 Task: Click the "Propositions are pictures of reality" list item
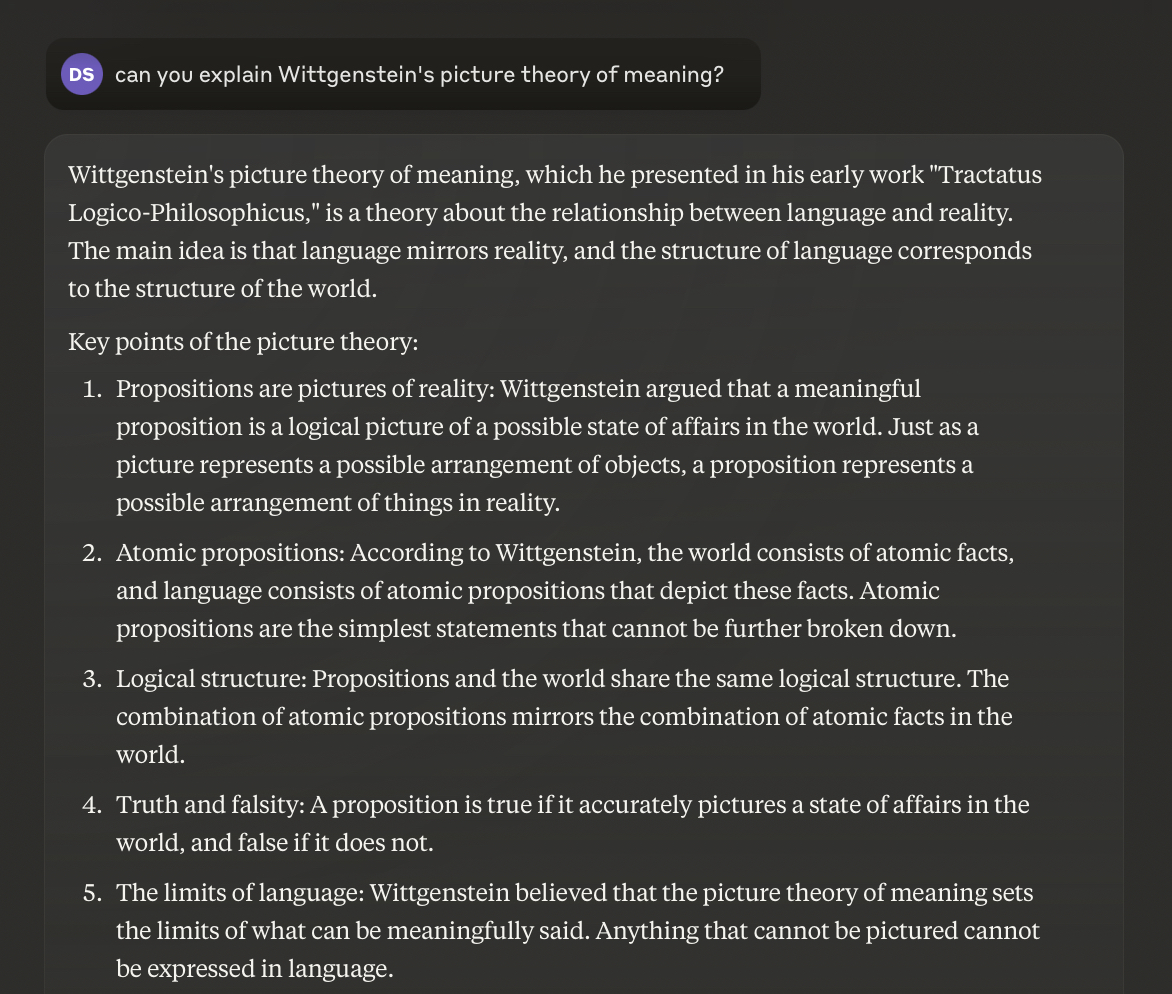[x=305, y=388]
